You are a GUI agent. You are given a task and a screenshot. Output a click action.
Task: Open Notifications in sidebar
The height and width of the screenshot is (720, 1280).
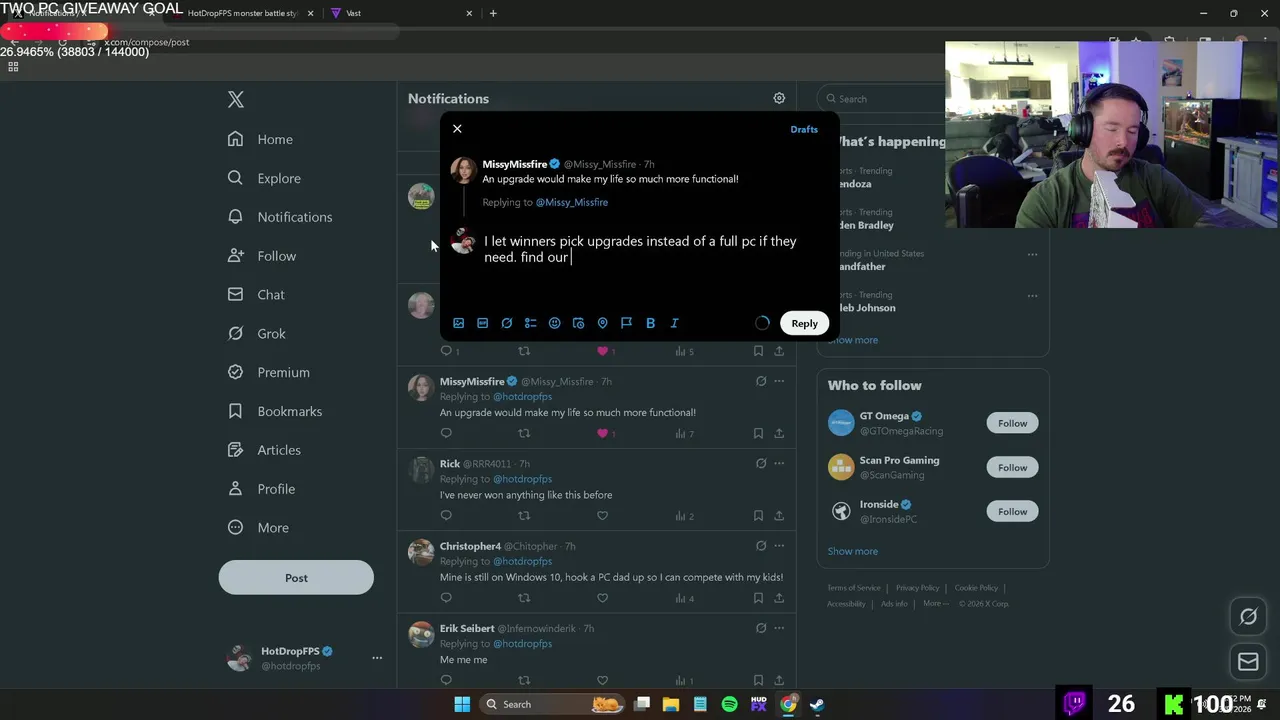(280, 217)
